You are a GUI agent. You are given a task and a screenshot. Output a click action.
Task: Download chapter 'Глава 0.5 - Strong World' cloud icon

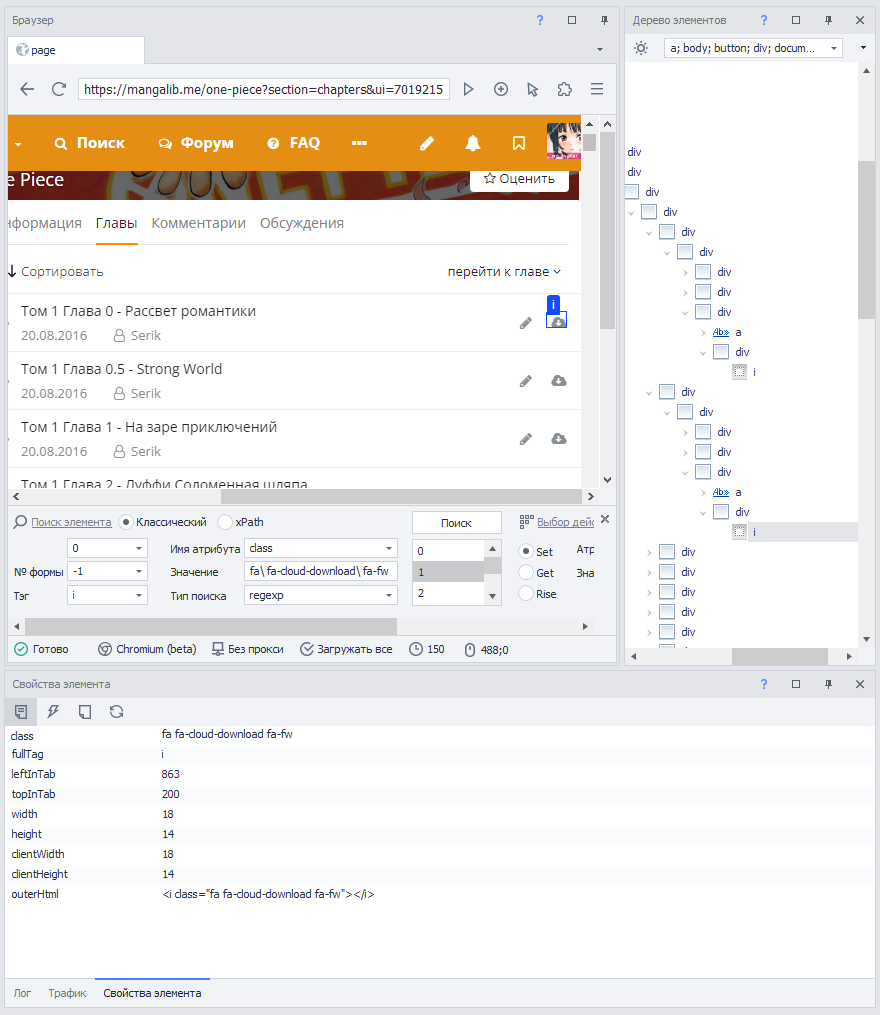click(x=559, y=381)
